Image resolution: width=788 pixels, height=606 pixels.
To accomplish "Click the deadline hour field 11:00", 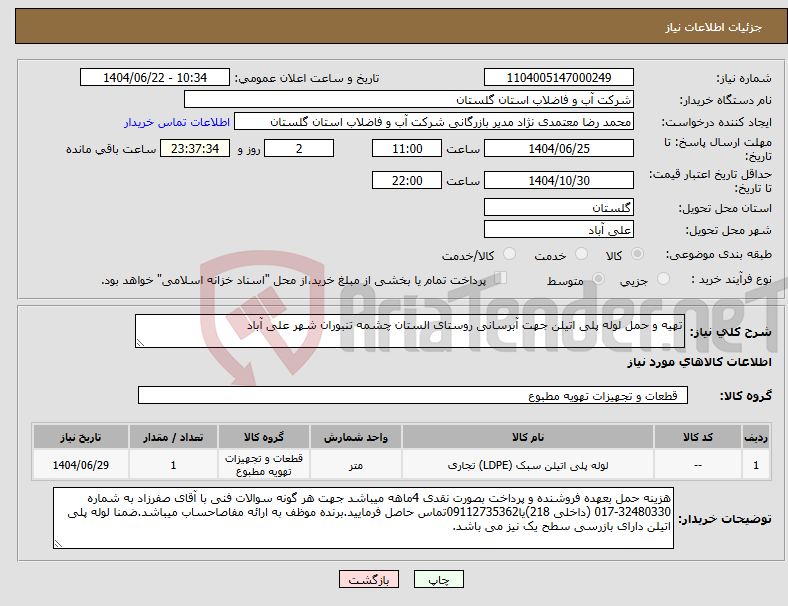I will tap(407, 149).
